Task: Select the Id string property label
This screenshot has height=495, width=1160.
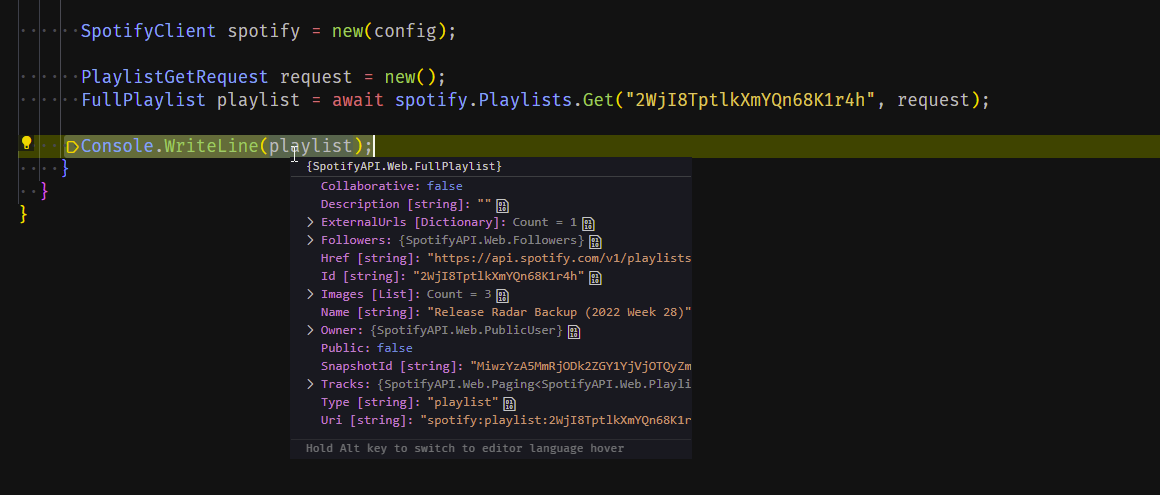Action: click(365, 276)
